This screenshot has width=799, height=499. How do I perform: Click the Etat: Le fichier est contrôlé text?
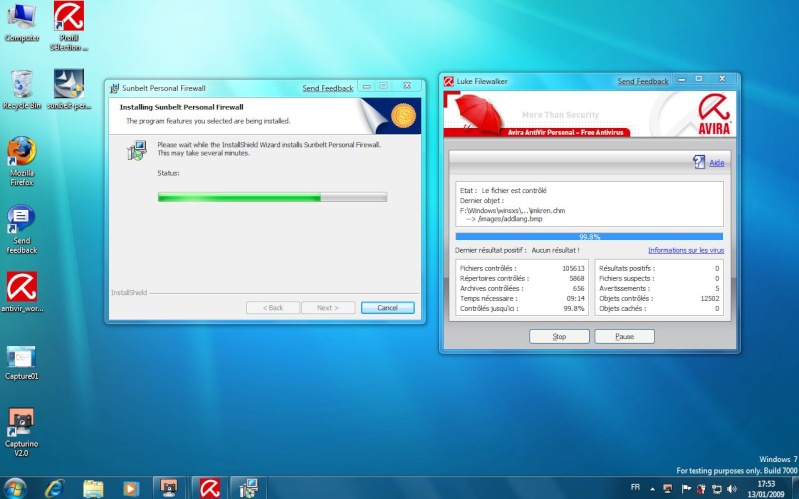503,191
